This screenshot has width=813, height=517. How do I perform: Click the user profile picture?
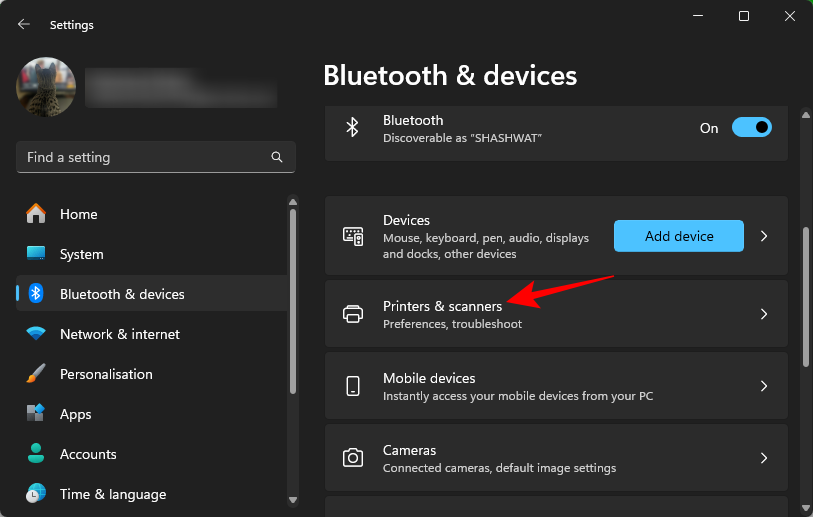pyautogui.click(x=46, y=87)
